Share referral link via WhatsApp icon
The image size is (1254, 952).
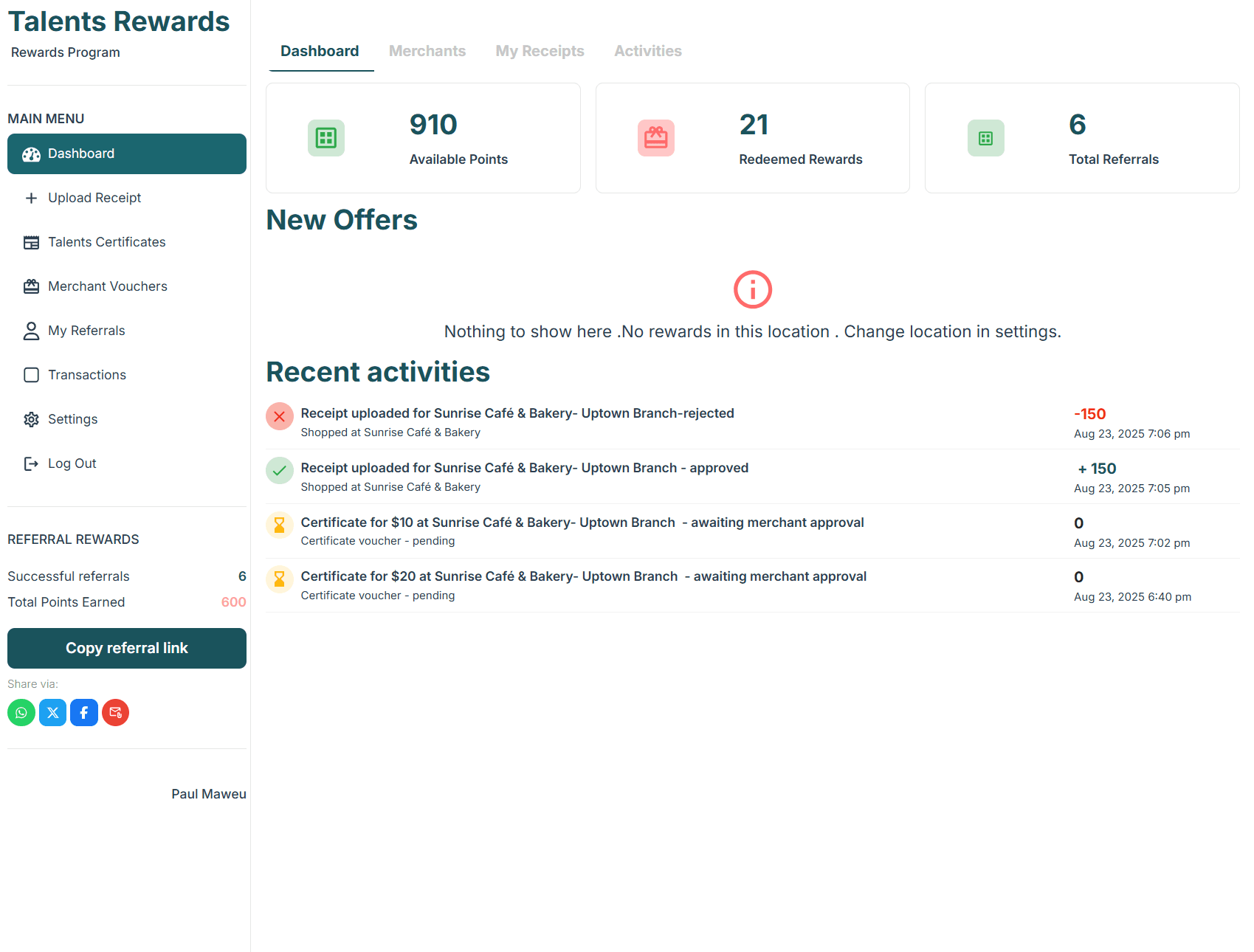coord(21,713)
